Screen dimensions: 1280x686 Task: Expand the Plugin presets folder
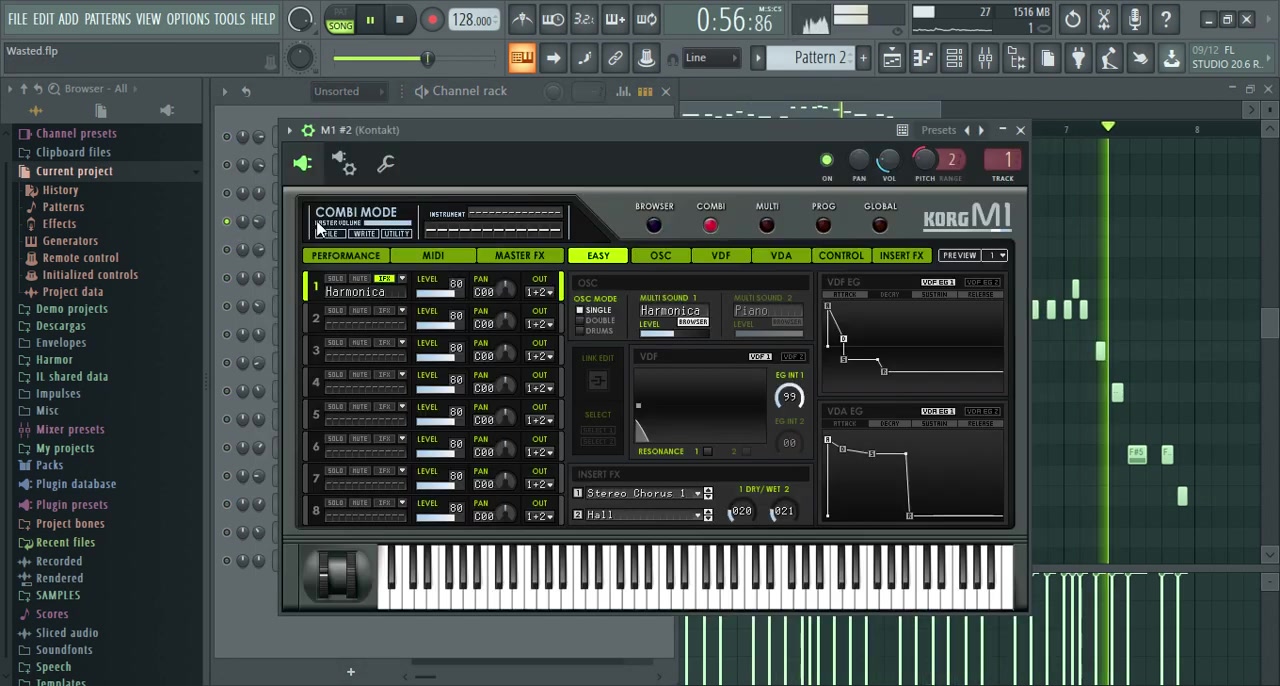tap(71, 505)
